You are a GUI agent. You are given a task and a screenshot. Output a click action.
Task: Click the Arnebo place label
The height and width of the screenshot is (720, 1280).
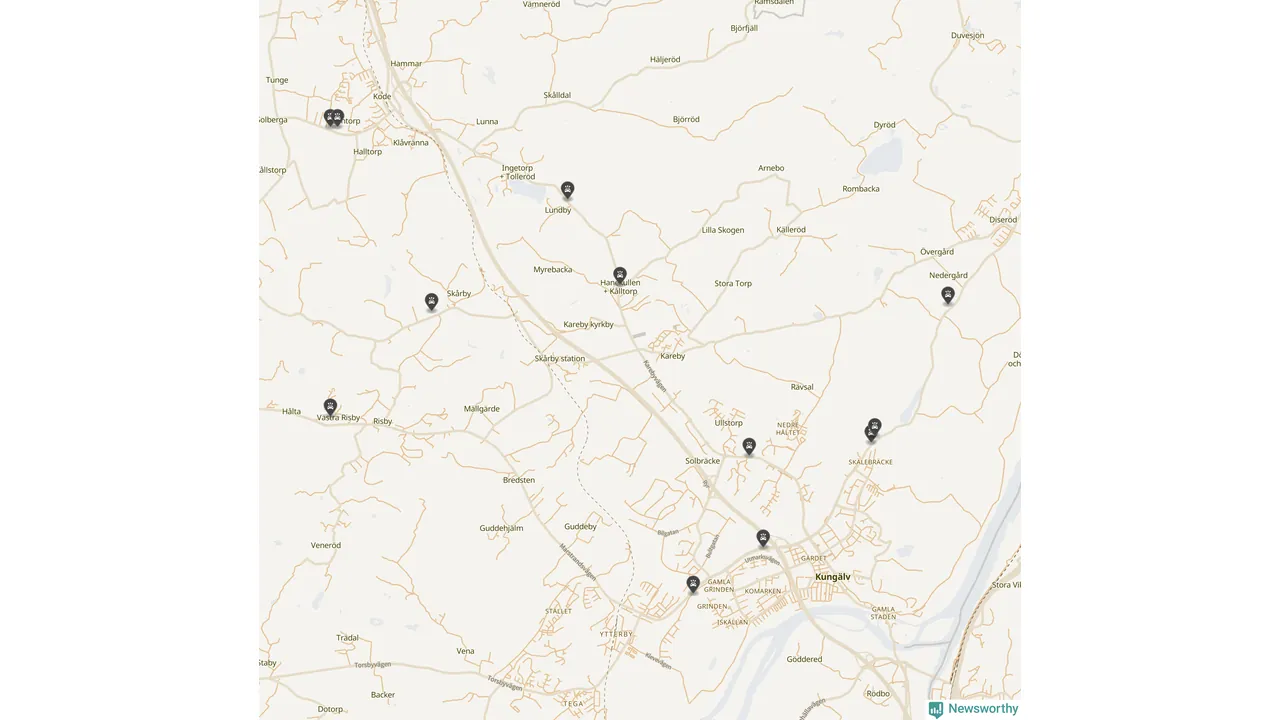[771, 168]
